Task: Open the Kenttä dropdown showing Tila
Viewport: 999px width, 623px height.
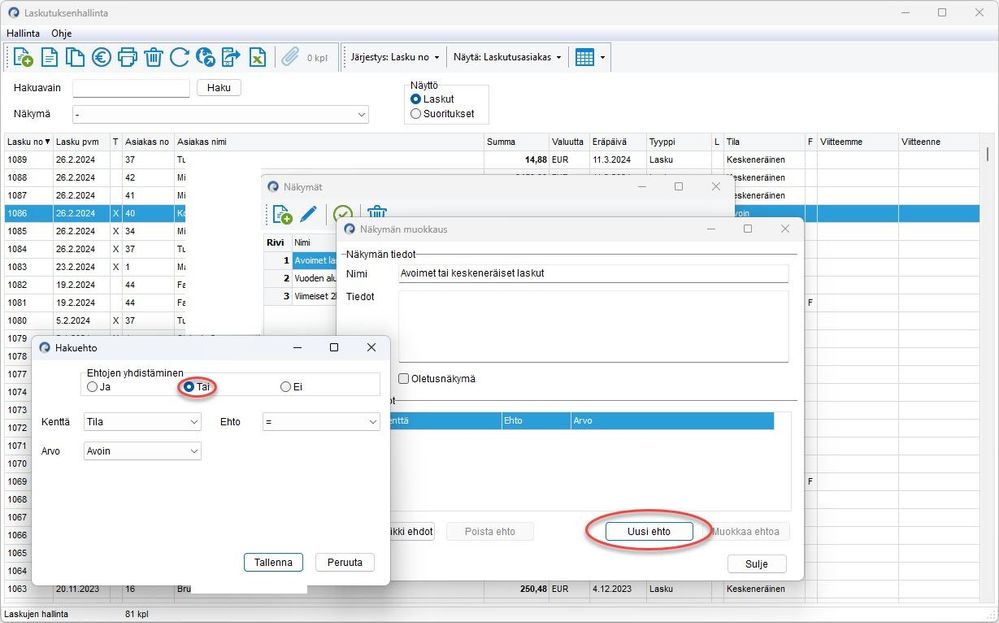Action: pos(143,422)
